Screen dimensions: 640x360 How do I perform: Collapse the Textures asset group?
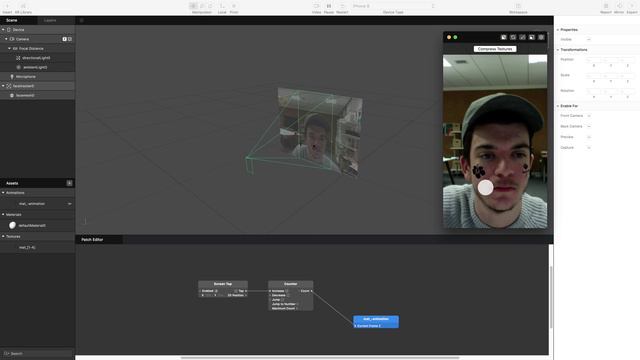tap(3, 236)
